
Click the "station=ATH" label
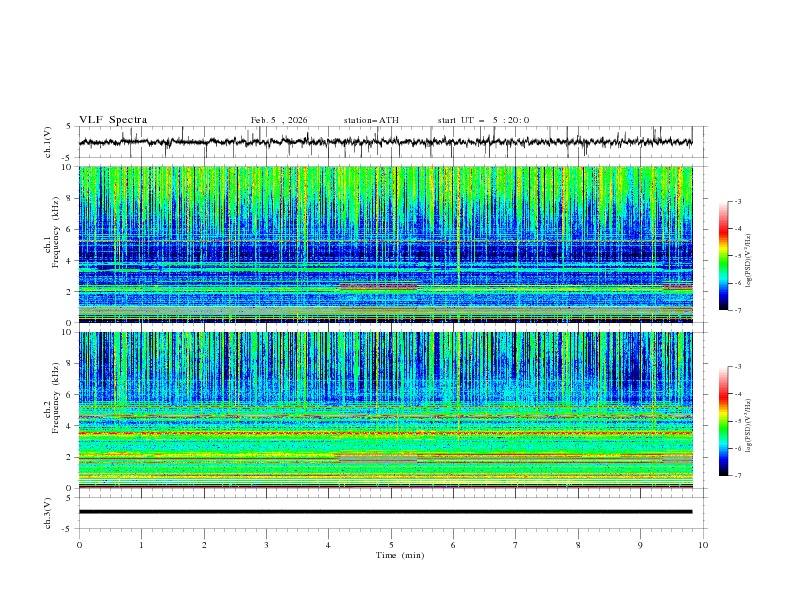click(x=371, y=120)
